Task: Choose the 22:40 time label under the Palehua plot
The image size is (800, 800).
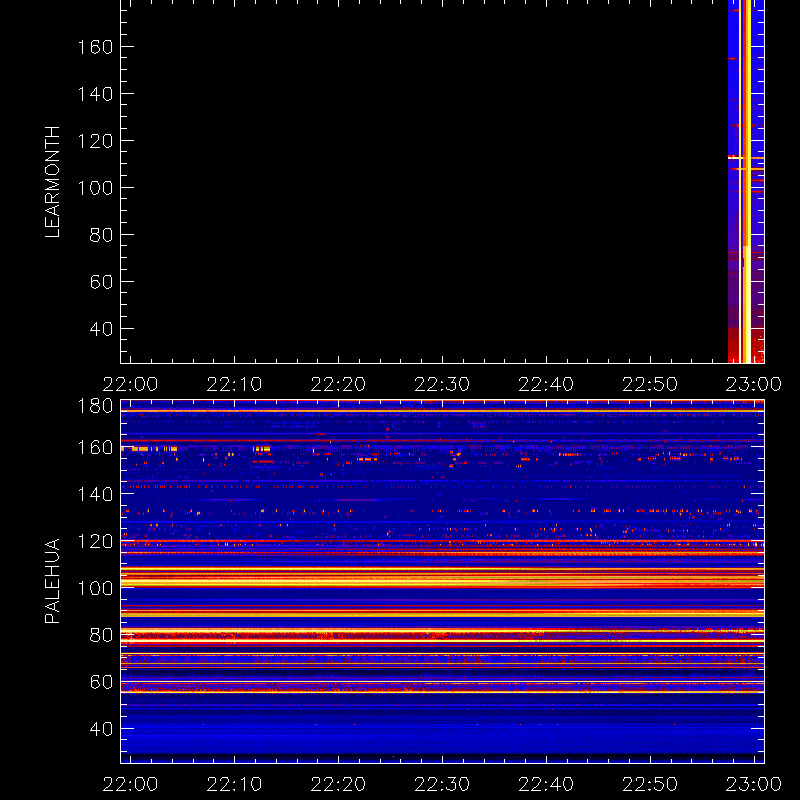Action: 546,784
